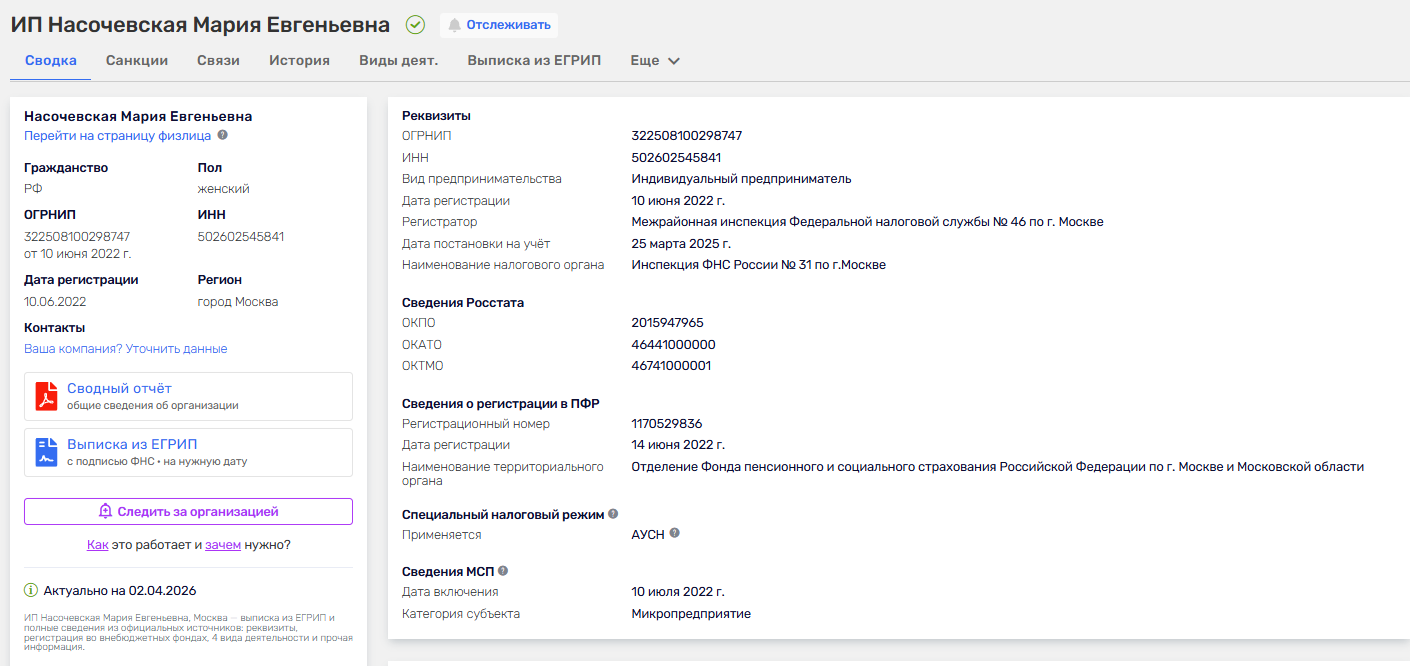This screenshot has height=666, width=1410.
Task: Click the bell icon inside Следить за организацией
Action: point(105,511)
